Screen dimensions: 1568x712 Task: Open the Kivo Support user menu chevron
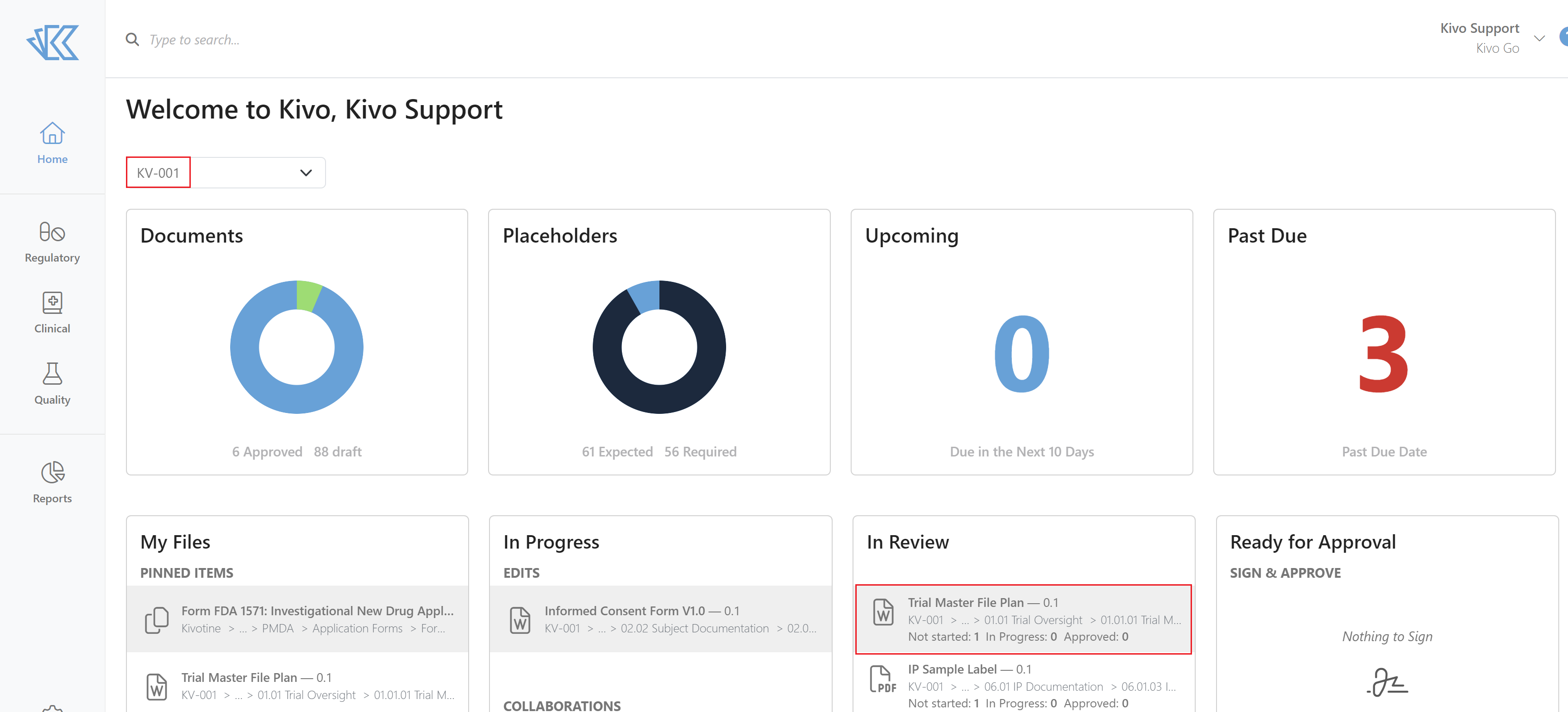coord(1539,38)
